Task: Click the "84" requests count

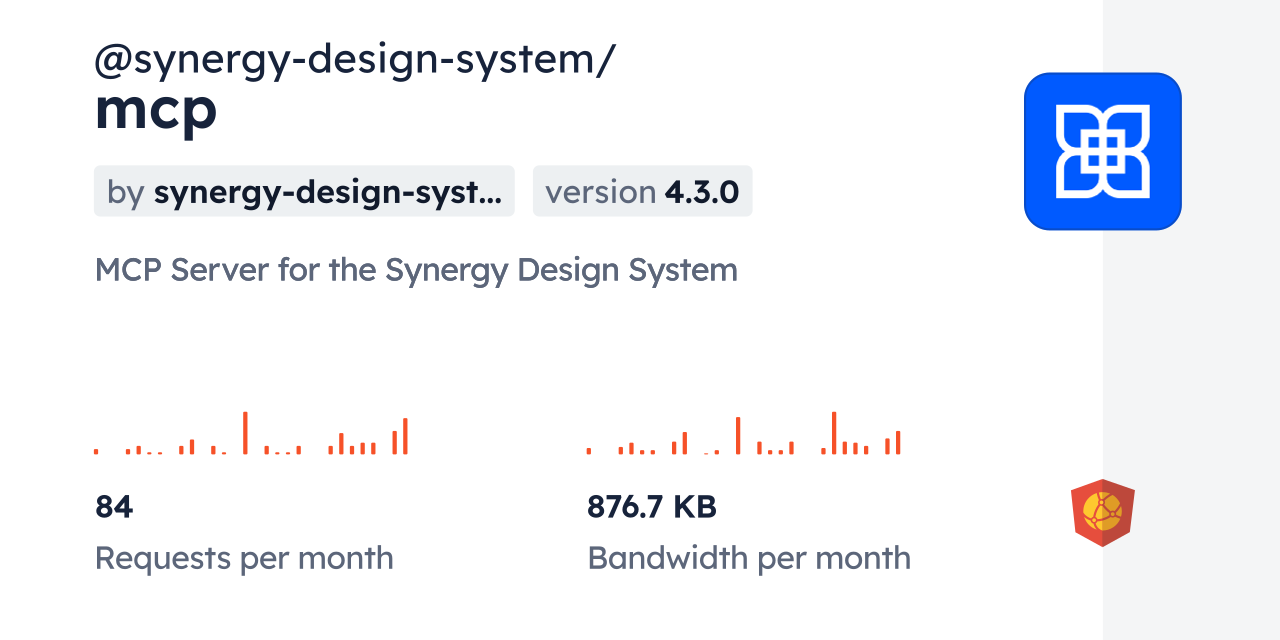Action: (114, 507)
